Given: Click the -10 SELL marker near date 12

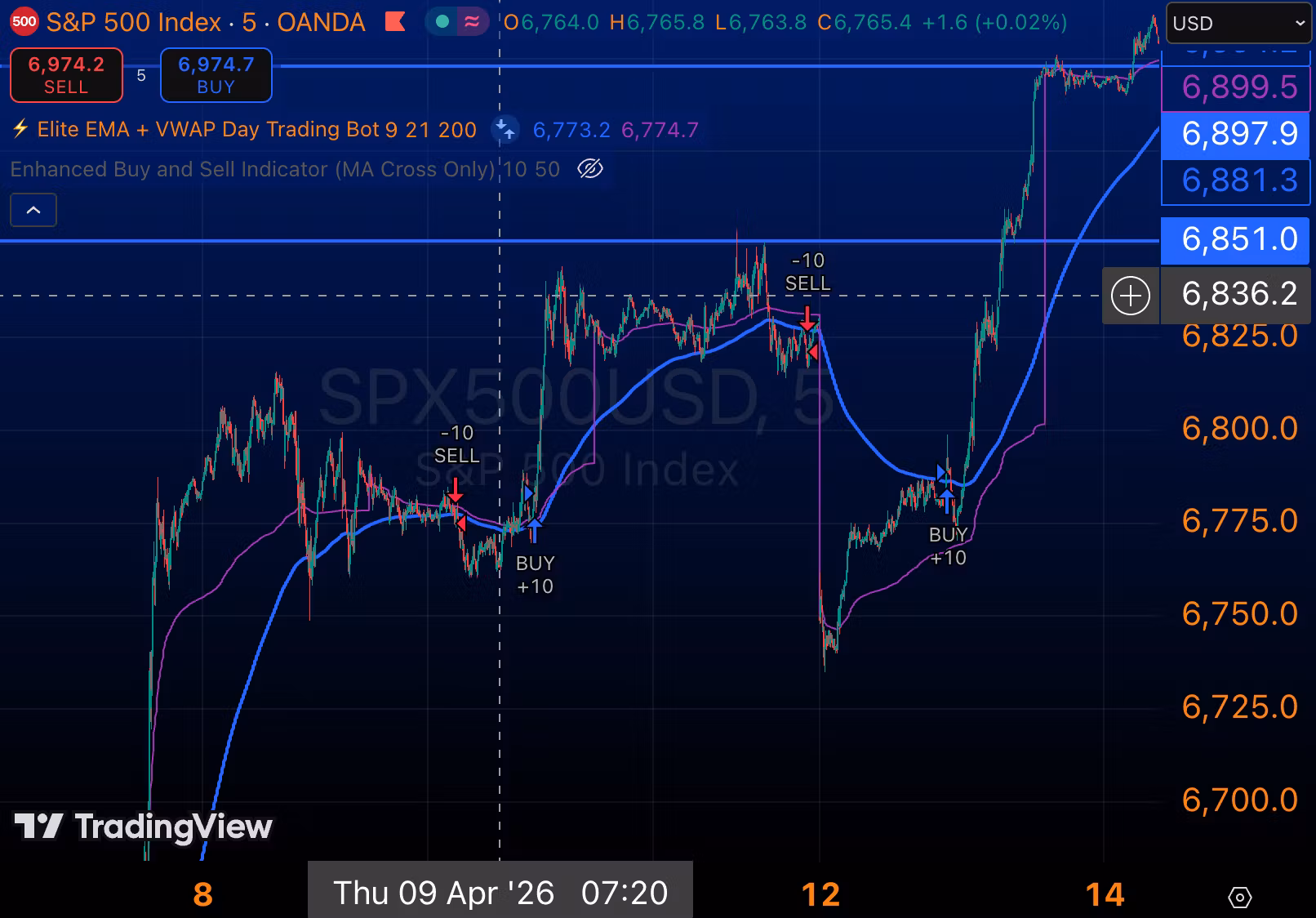Looking at the screenshot, I should 807,272.
